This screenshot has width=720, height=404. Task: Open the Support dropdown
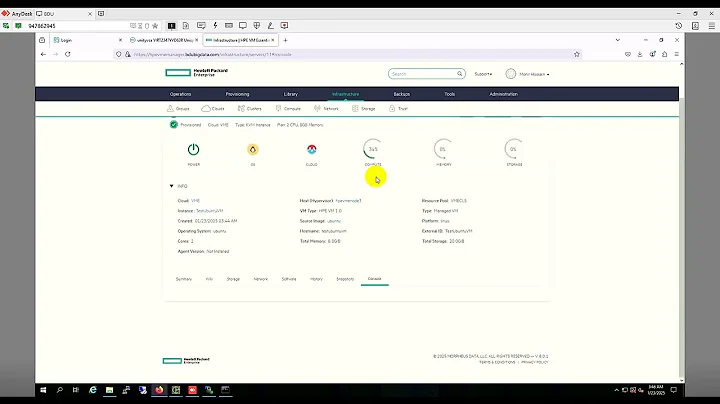[x=483, y=74]
